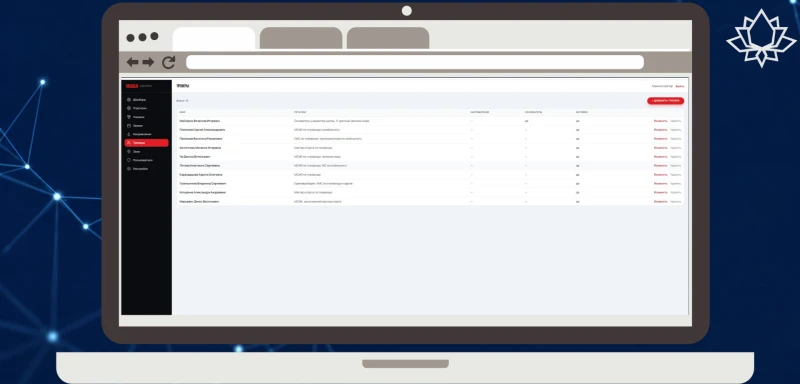Switch to the second browser tab
800x384 pixels.
pyautogui.click(x=301, y=38)
